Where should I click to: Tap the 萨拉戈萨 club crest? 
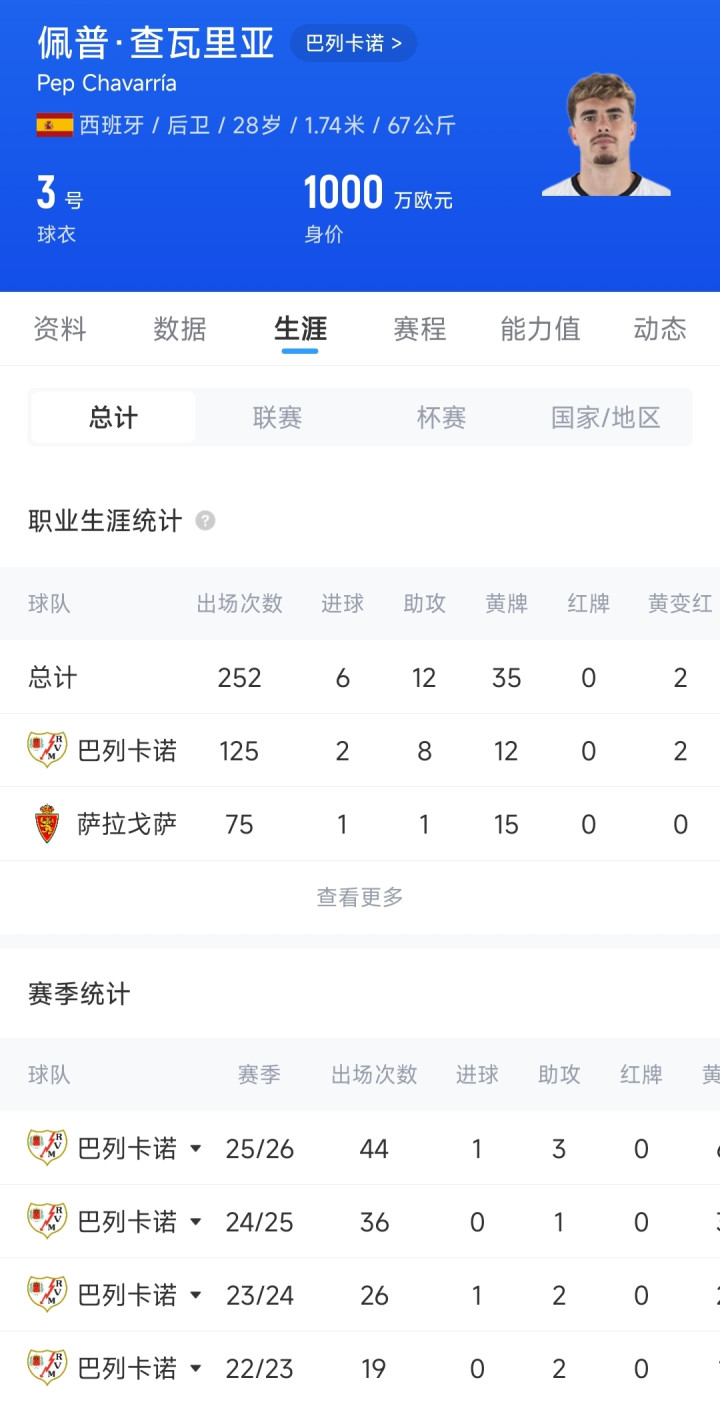pos(47,824)
